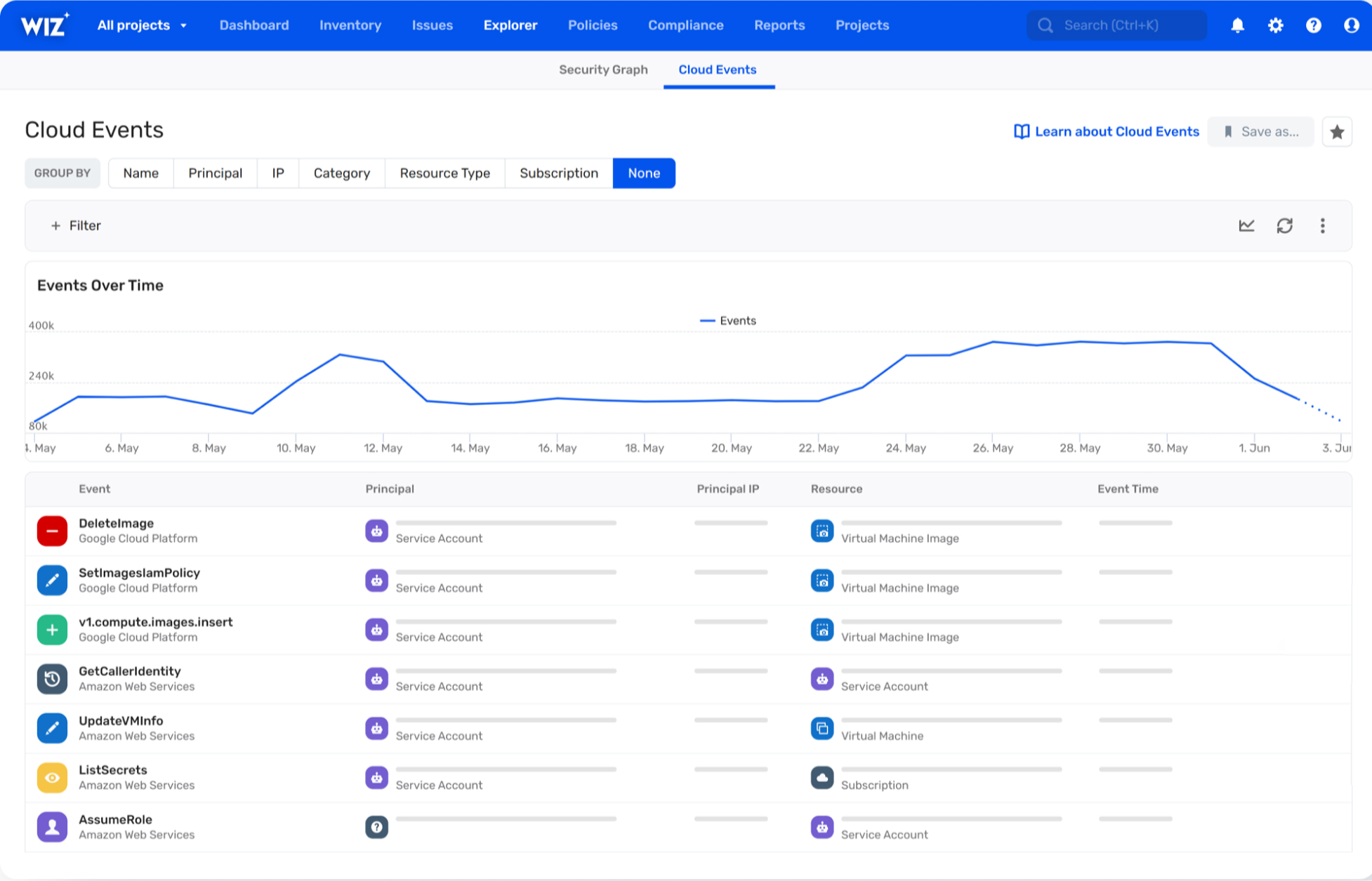Image resolution: width=1372 pixels, height=881 pixels.
Task: Open the Inventory menu item
Action: pos(350,25)
